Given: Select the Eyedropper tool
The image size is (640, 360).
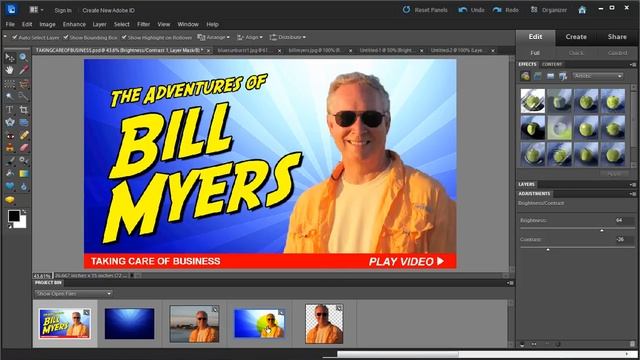Looking at the screenshot, I should (x=24, y=70).
